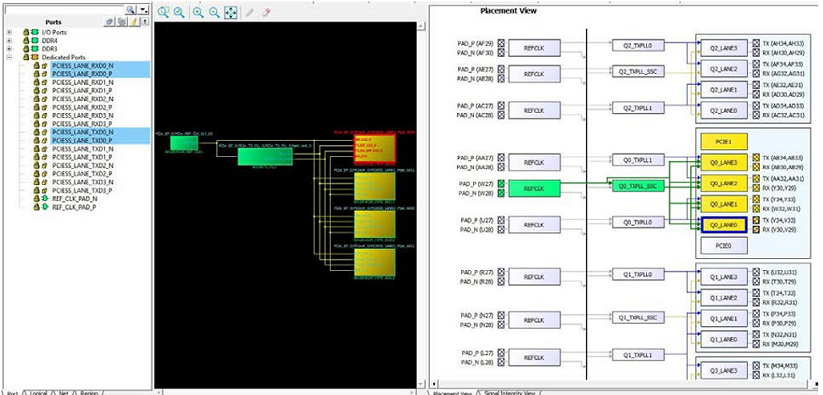Click the green REFCLK block for W27 pads
The image size is (823, 395).
[x=534, y=188]
